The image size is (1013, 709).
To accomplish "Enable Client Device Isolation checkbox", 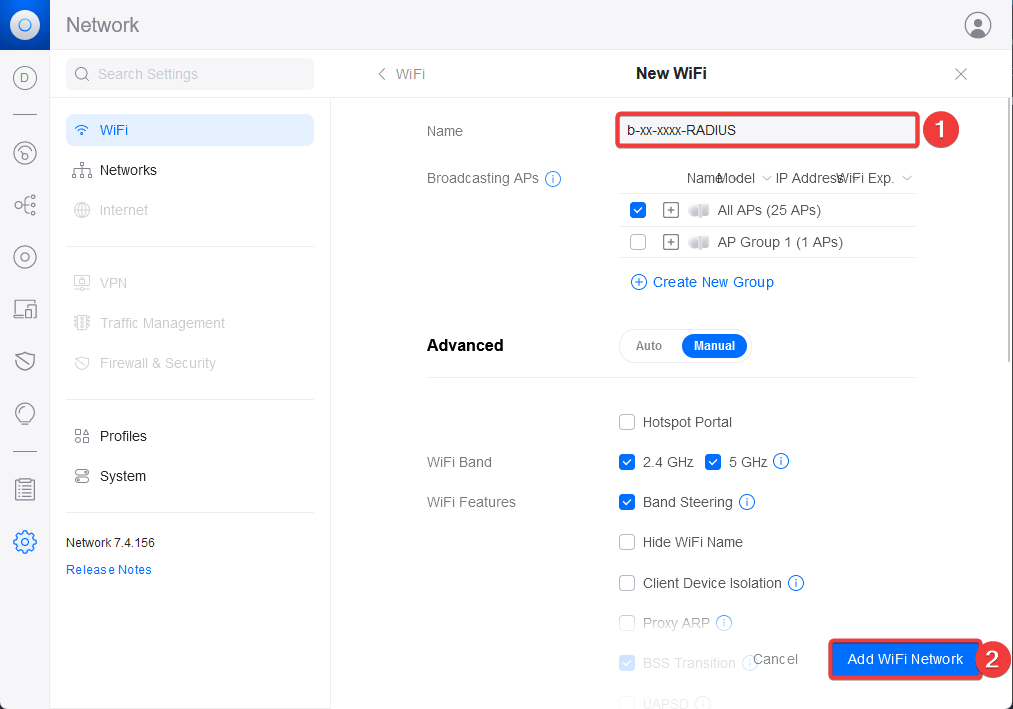I will 627,583.
